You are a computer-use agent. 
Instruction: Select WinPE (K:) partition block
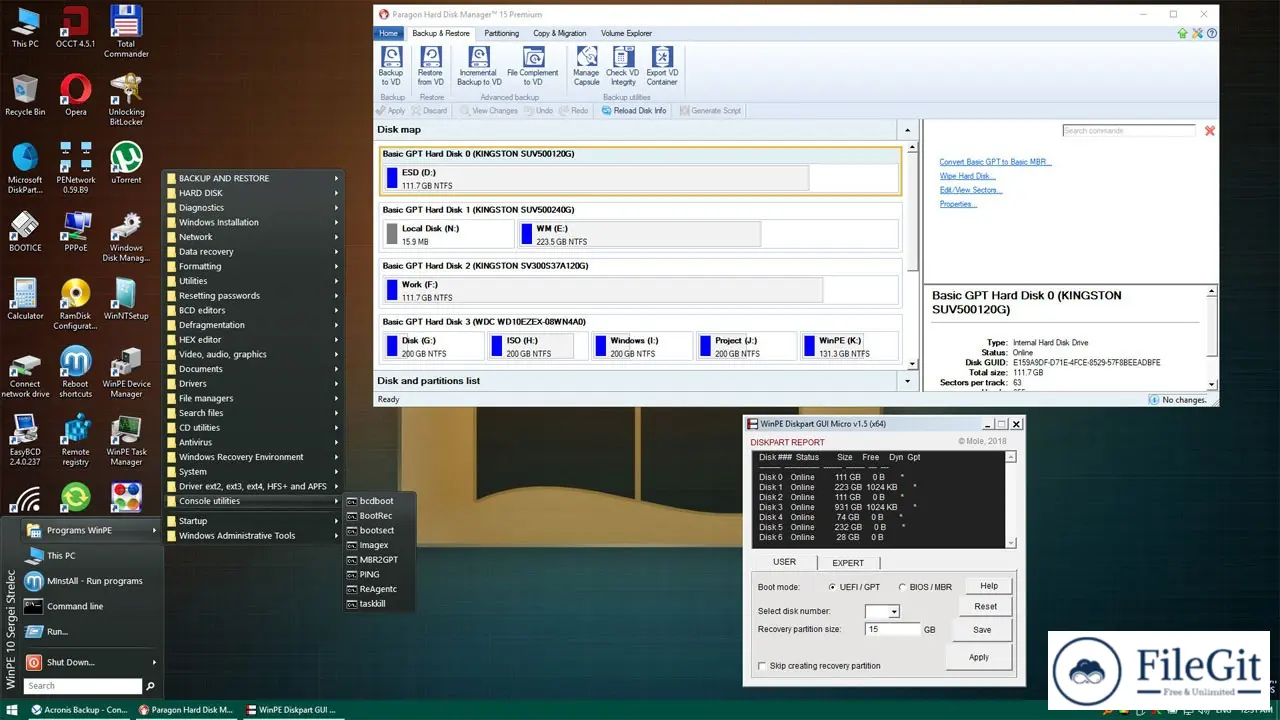(x=848, y=346)
